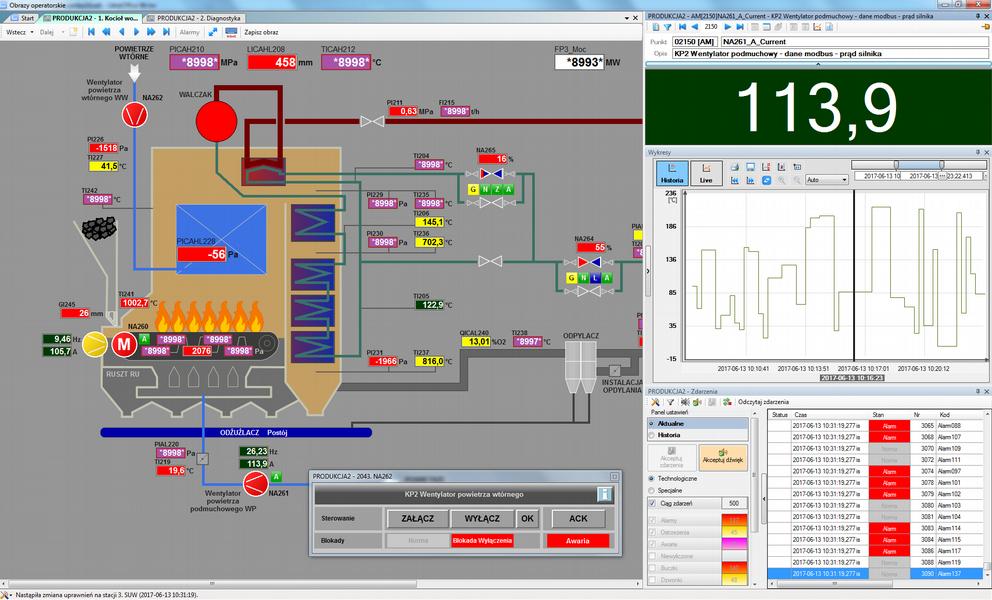
Task: Go to first screen in main toolbar
Action: [91, 32]
